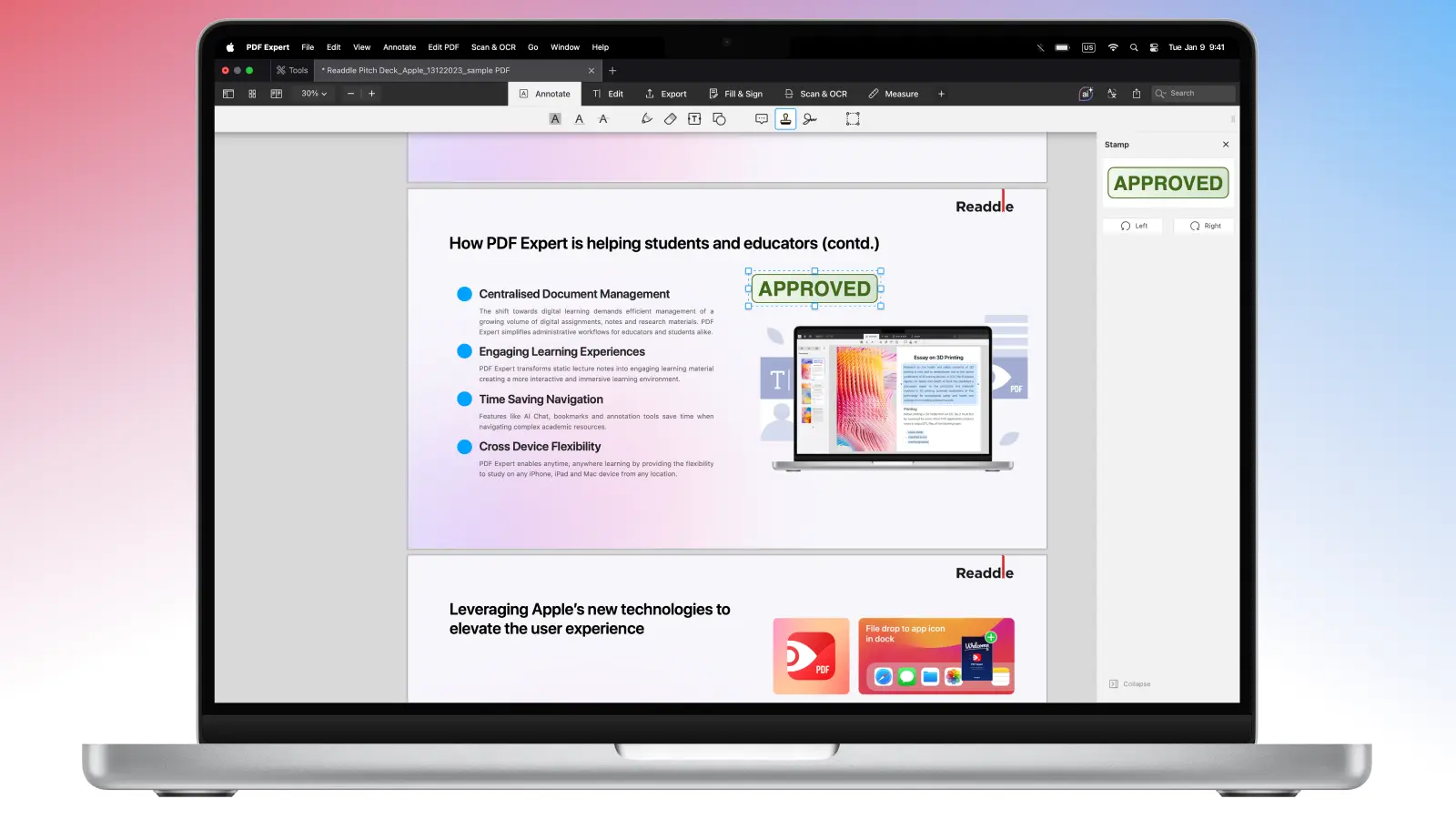
Task: Switch to the Fill & Sign tab
Action: click(735, 94)
